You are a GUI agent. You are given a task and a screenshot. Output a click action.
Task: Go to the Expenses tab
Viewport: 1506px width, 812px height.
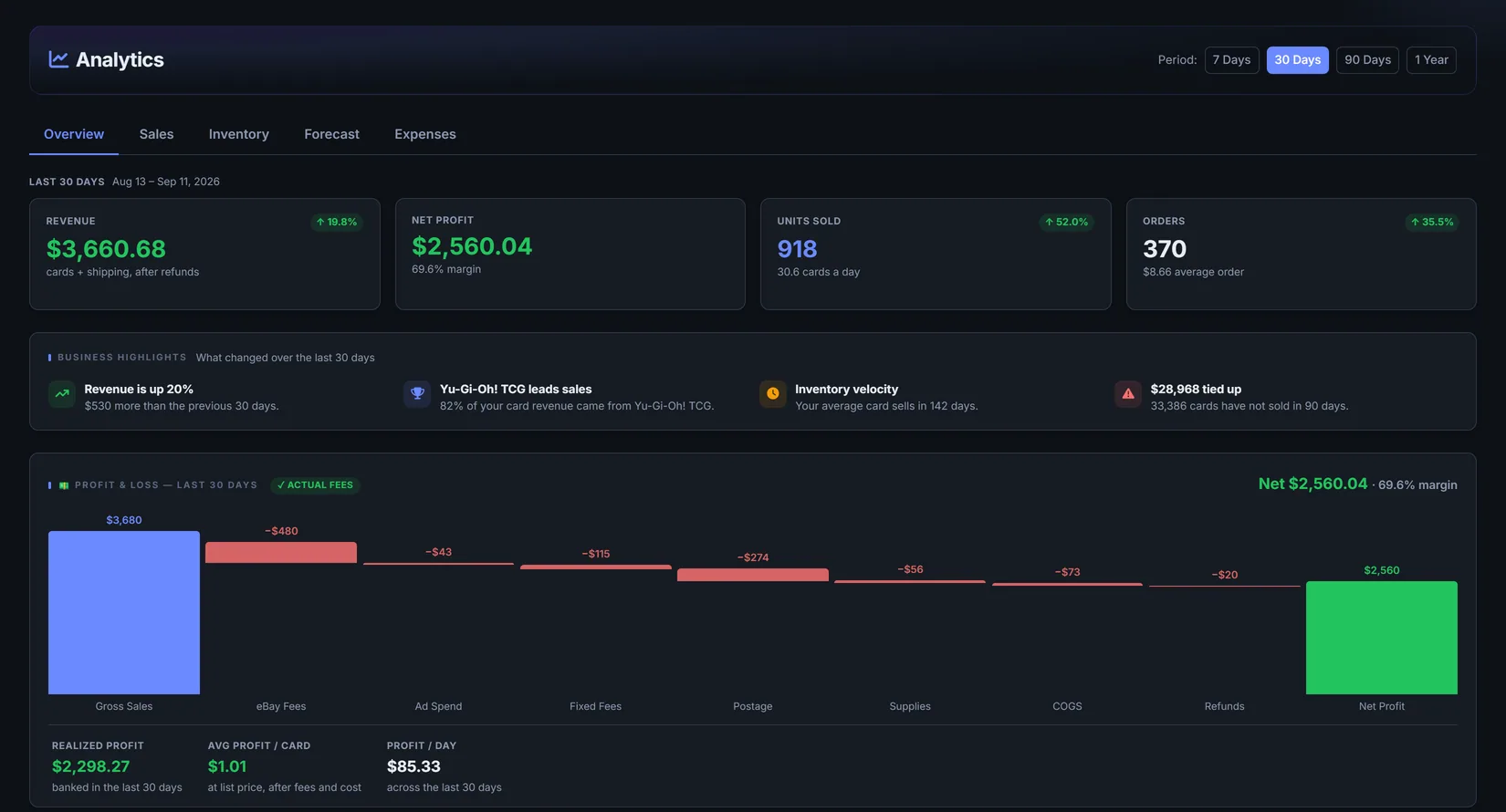tap(425, 134)
